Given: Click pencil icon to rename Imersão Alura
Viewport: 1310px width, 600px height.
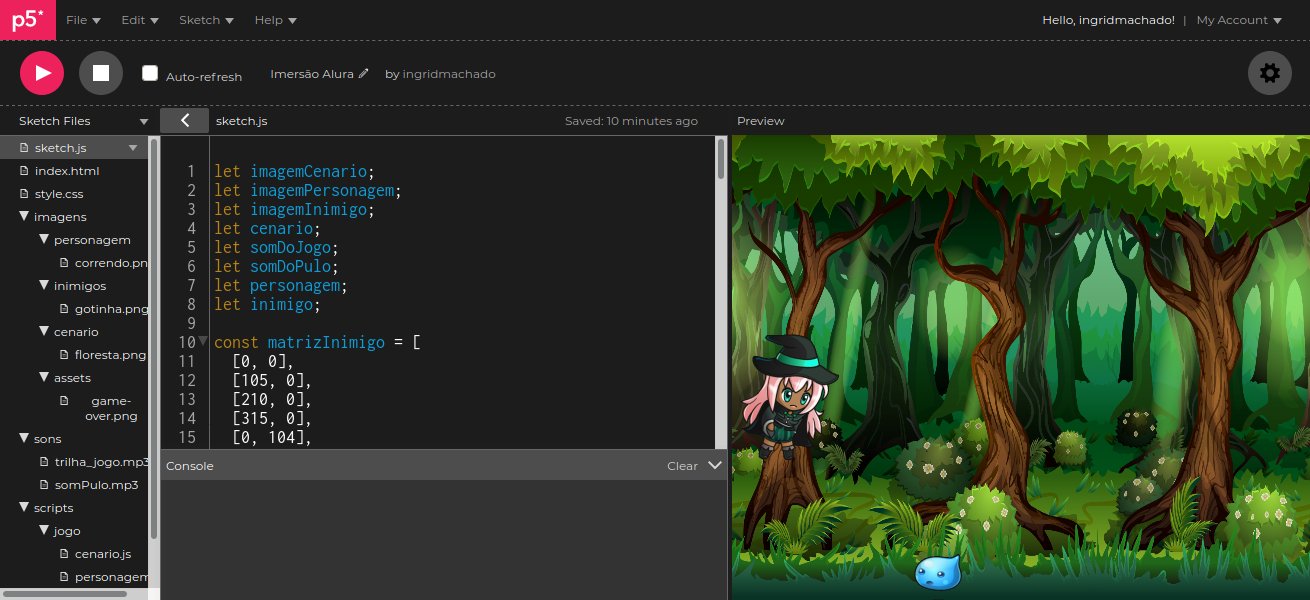Looking at the screenshot, I should click(364, 74).
